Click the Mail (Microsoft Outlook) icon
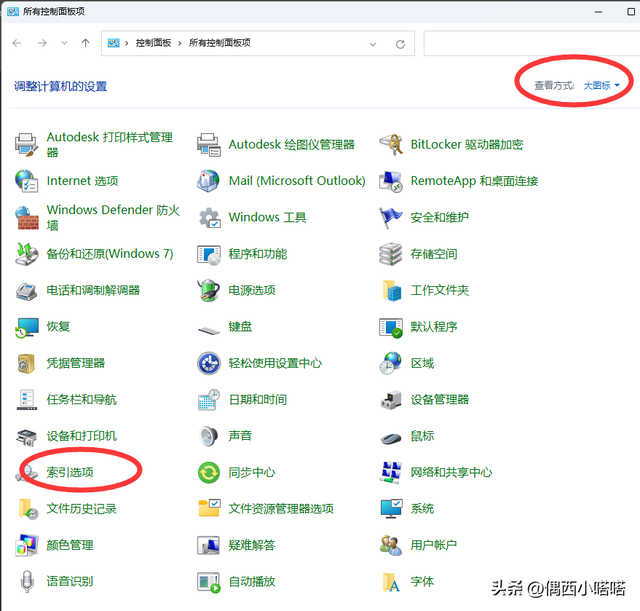640x611 pixels. click(x=209, y=181)
